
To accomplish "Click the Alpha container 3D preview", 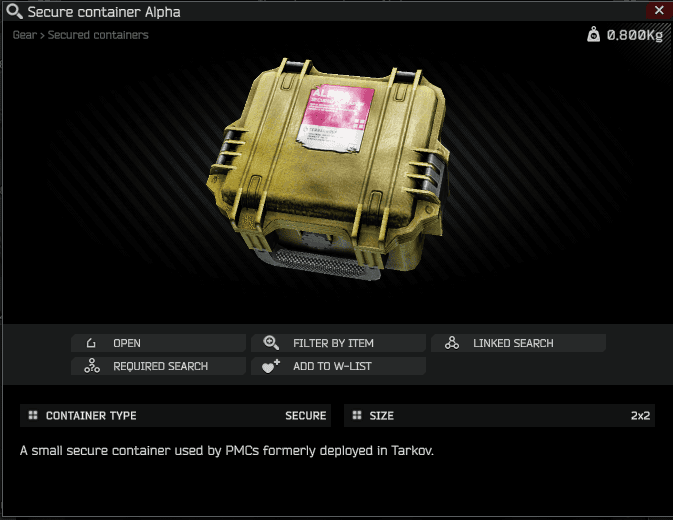I will [x=328, y=169].
